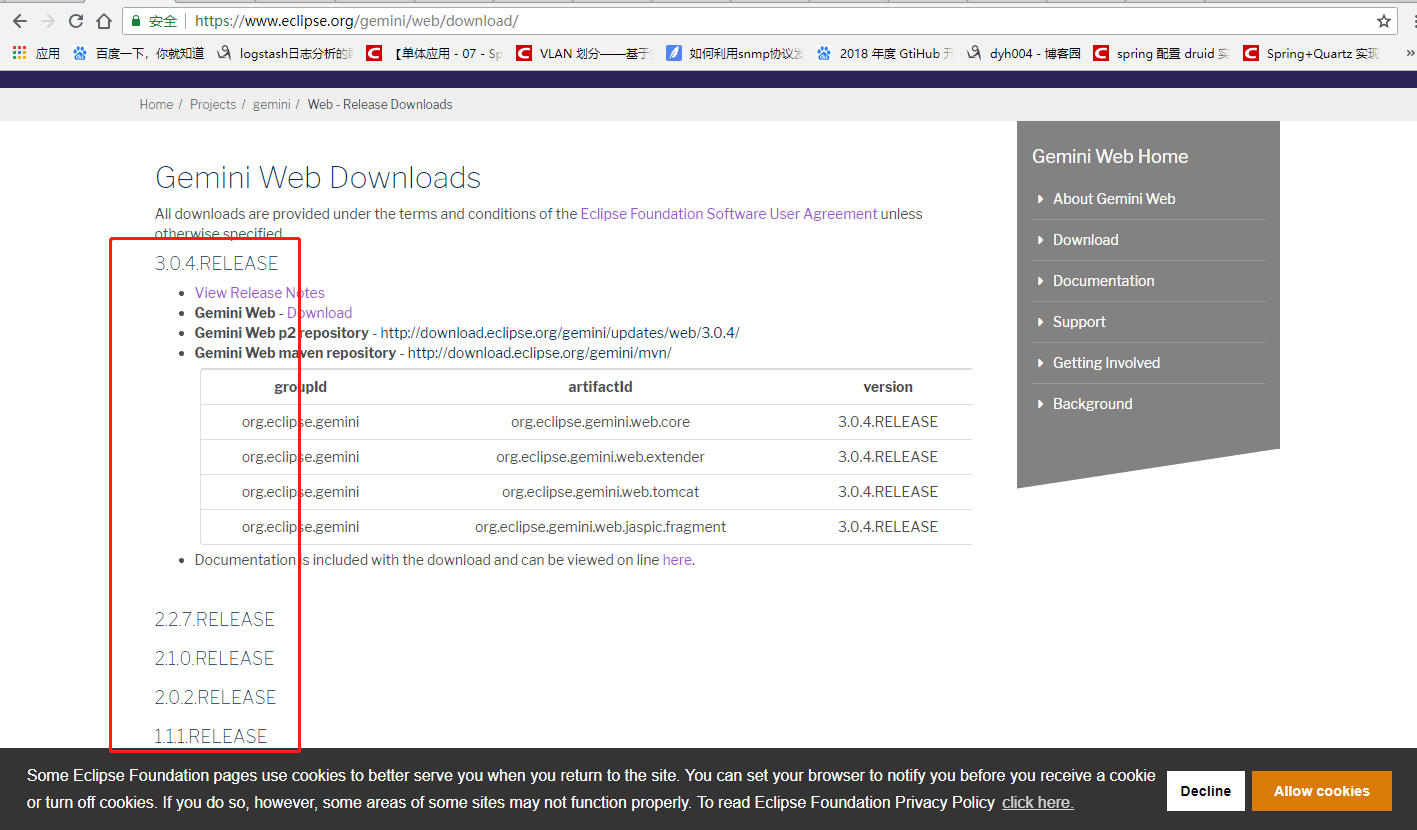
Task: Open dyh004 blog bookmark
Action: [x=1023, y=54]
